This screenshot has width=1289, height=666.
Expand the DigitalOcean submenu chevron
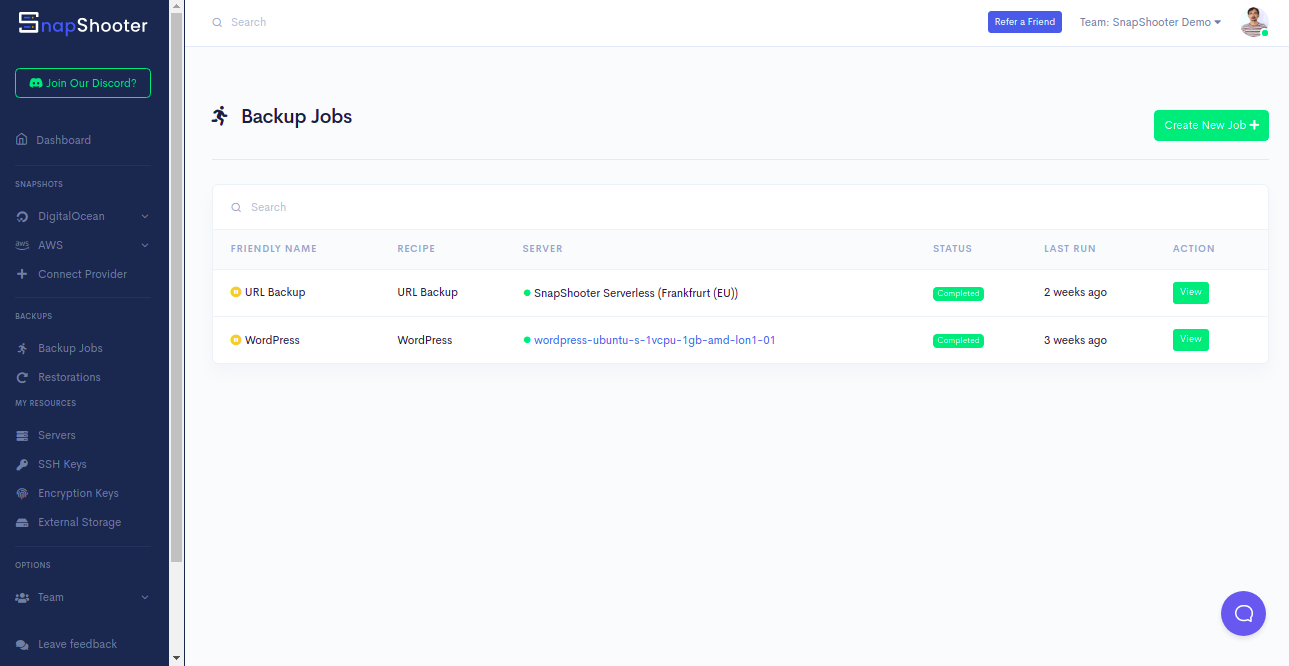pyautogui.click(x=145, y=216)
